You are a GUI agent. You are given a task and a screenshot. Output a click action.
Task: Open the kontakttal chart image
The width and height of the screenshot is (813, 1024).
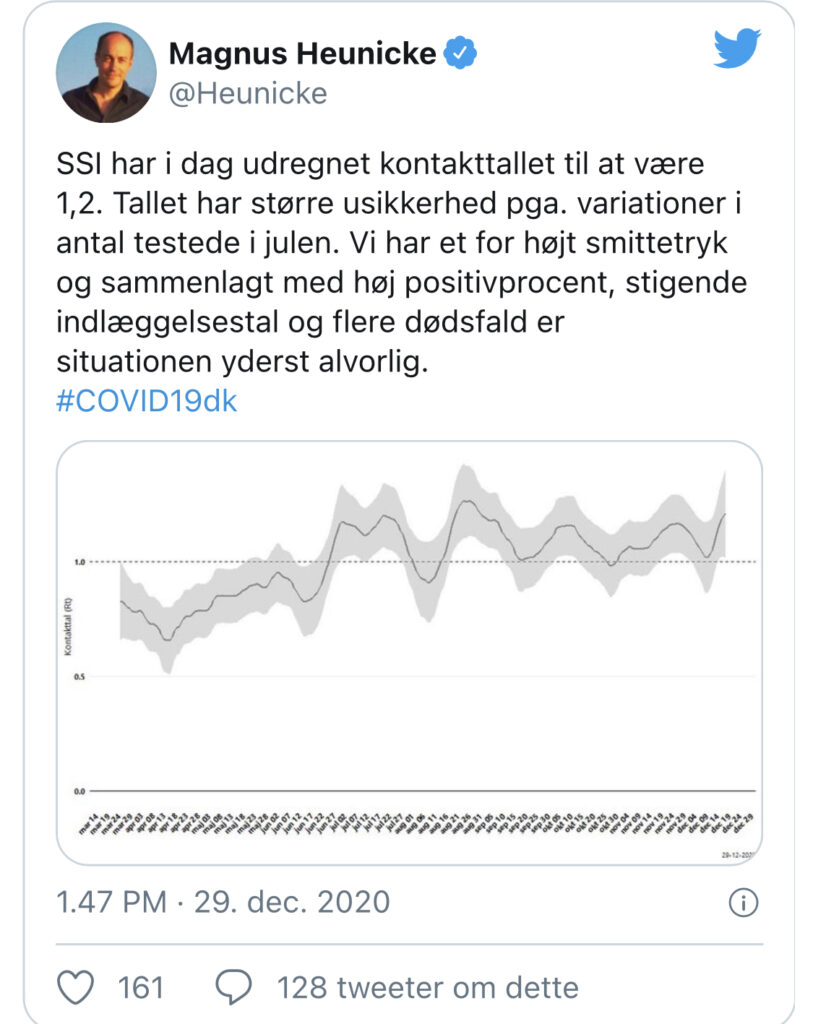[x=409, y=652]
